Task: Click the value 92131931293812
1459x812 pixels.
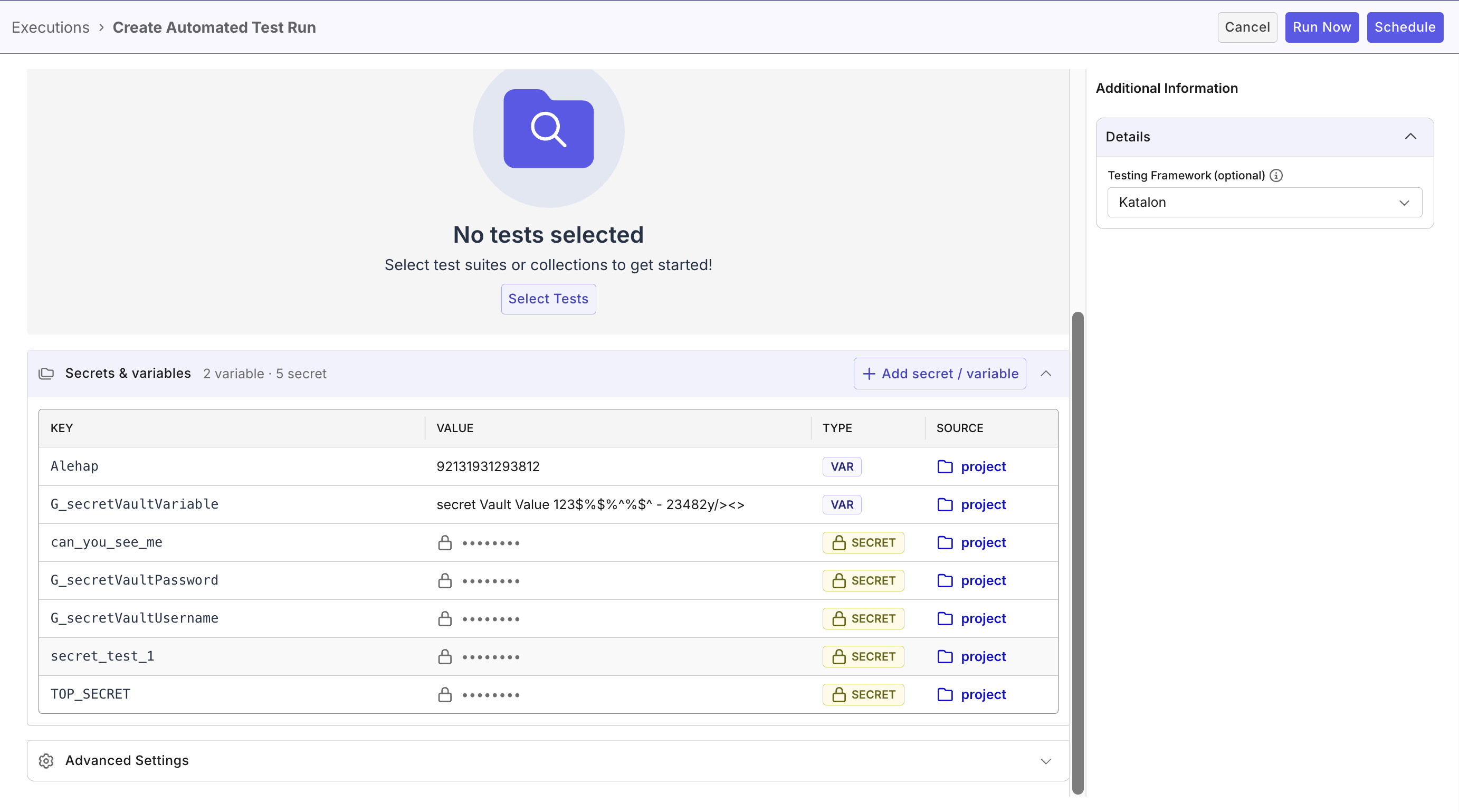Action: click(488, 466)
